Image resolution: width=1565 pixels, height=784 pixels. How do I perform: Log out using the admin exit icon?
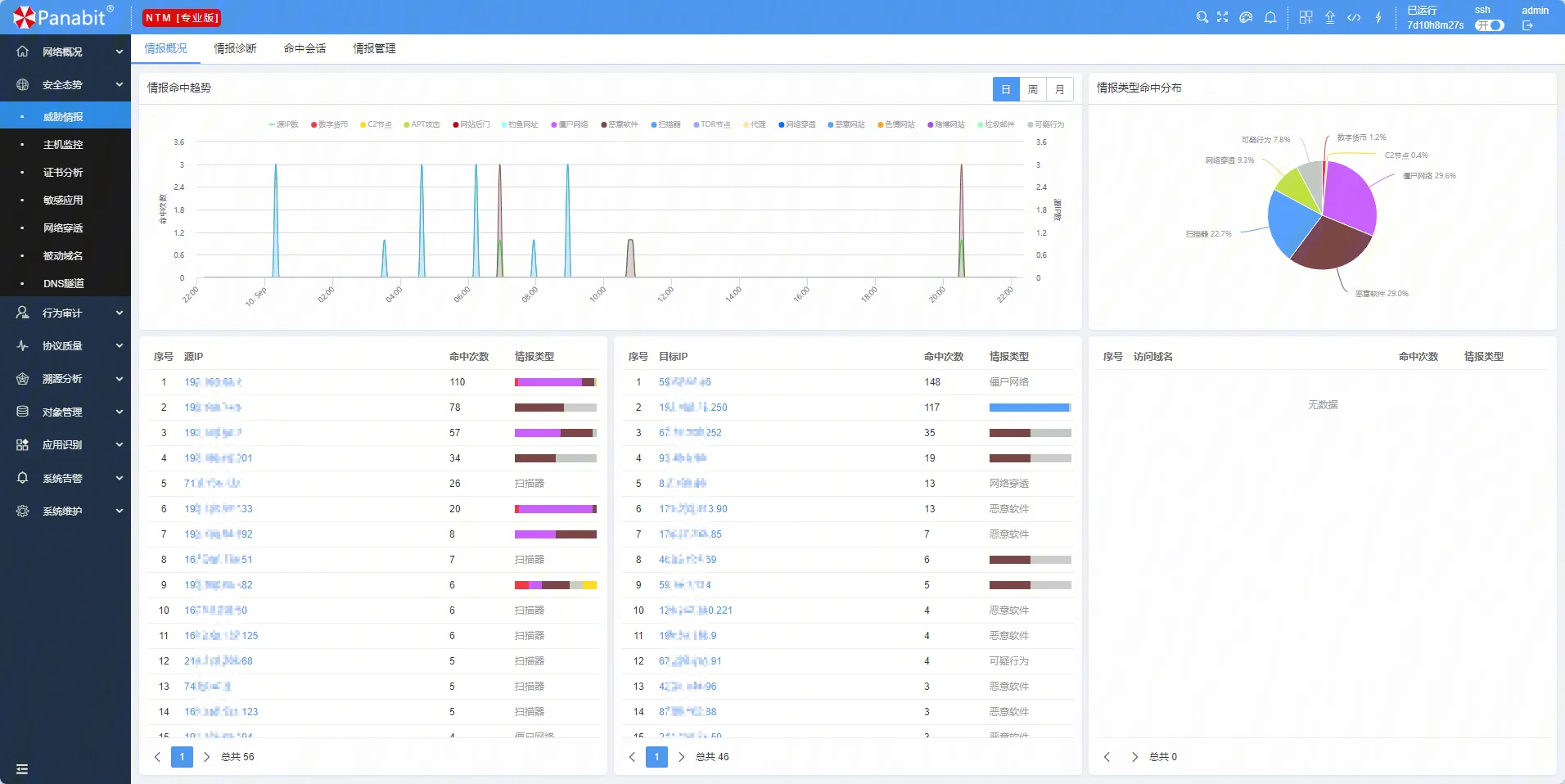tap(1527, 25)
